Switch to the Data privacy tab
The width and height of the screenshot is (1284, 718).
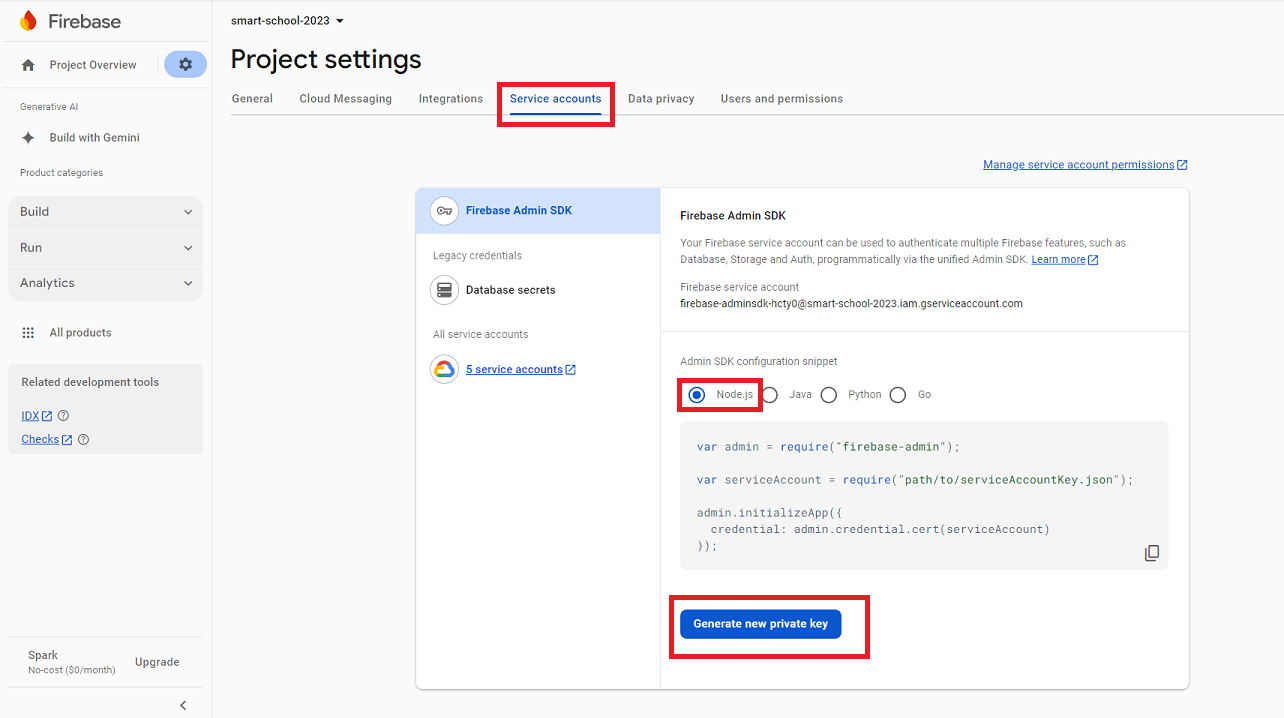661,99
